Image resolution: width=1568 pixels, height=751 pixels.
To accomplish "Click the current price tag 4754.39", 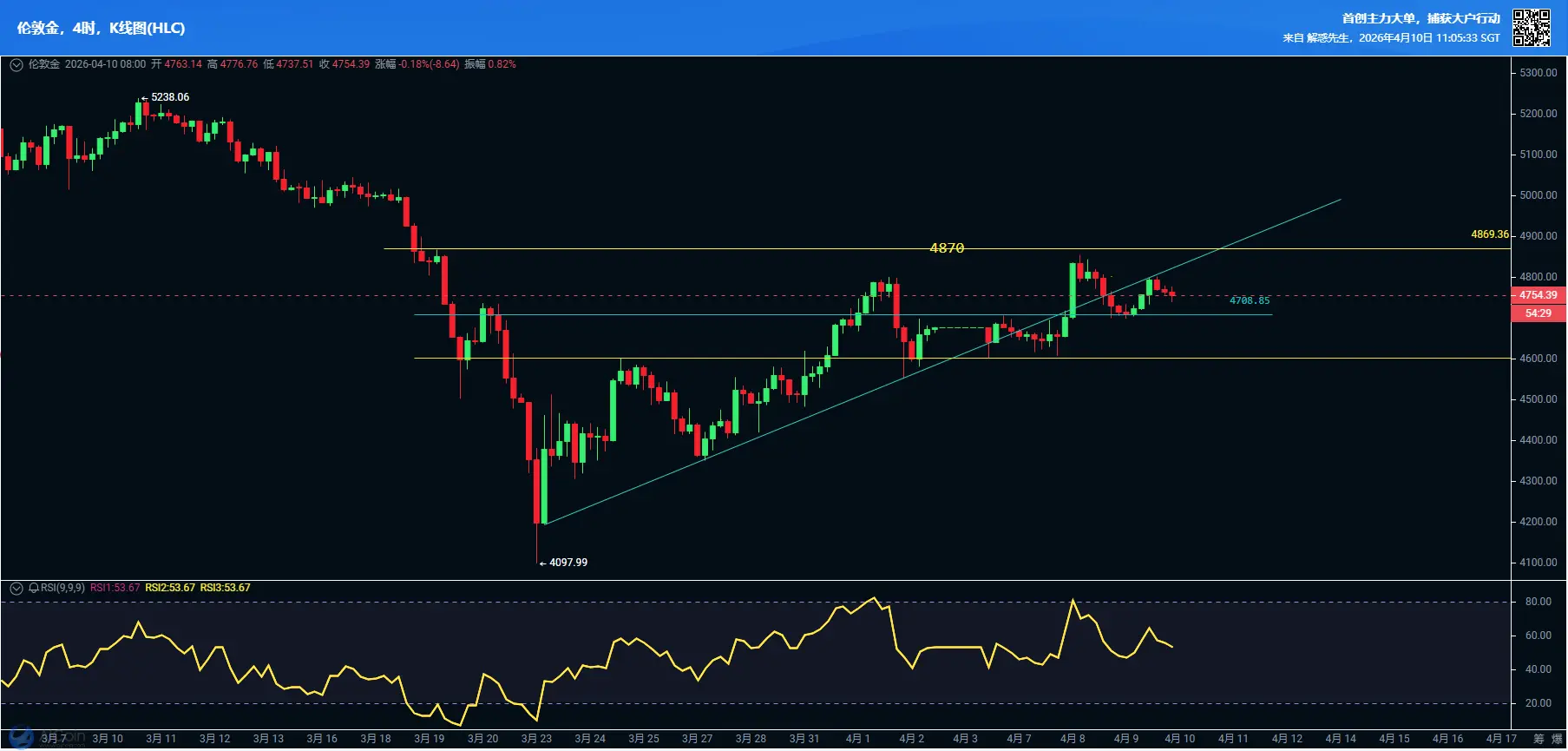I will (1538, 295).
